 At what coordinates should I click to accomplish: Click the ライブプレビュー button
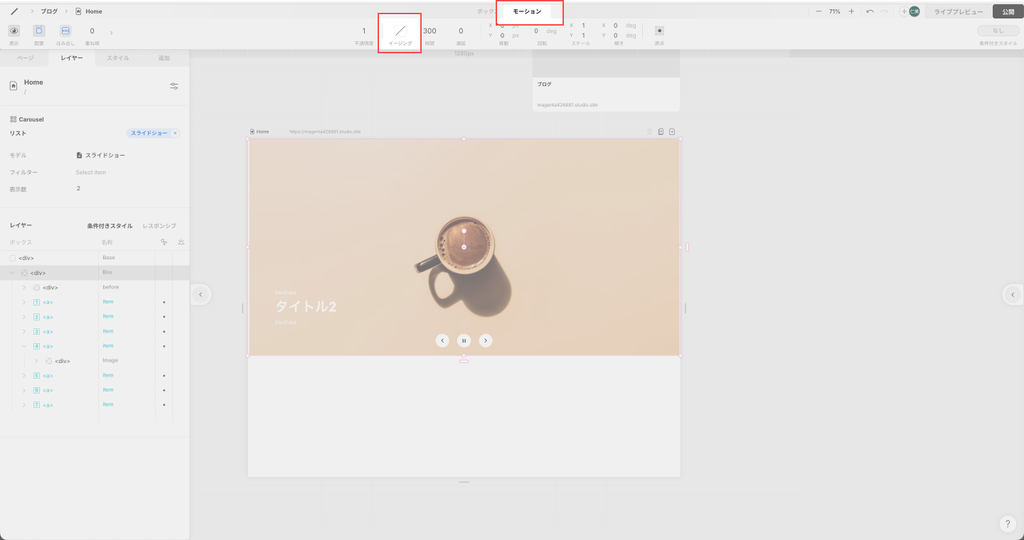[957, 11]
